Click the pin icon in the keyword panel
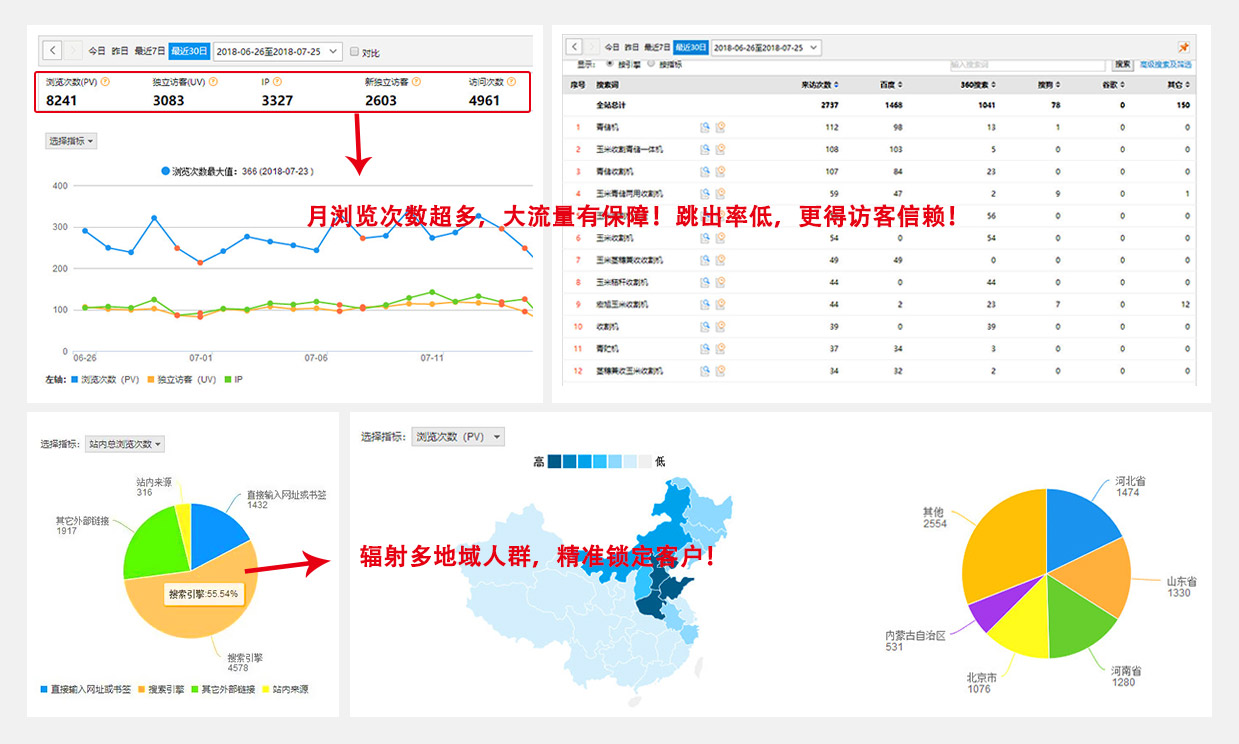The height and width of the screenshot is (744, 1239). (1184, 48)
